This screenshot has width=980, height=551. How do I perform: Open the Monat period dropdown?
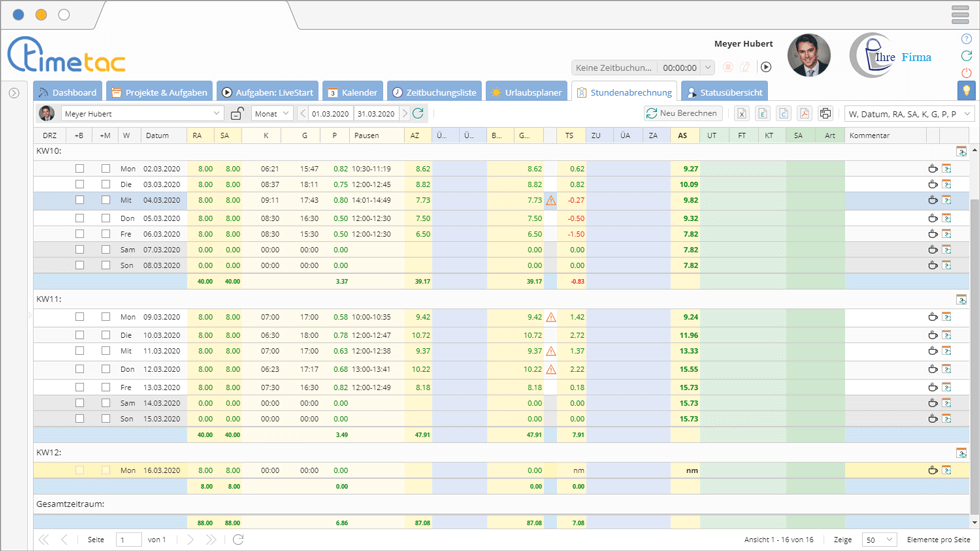(272, 114)
